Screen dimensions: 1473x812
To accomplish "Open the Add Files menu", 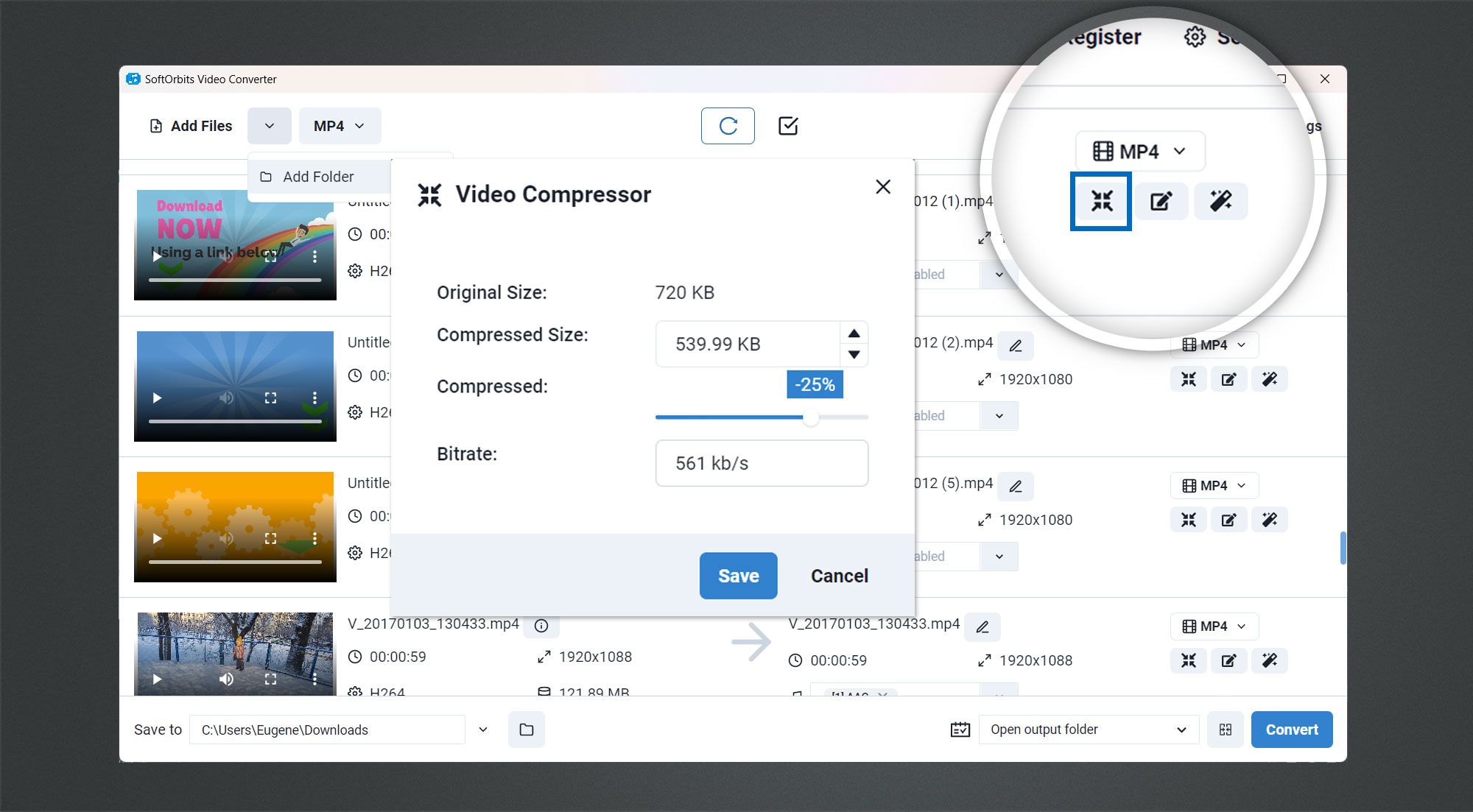I will (268, 126).
